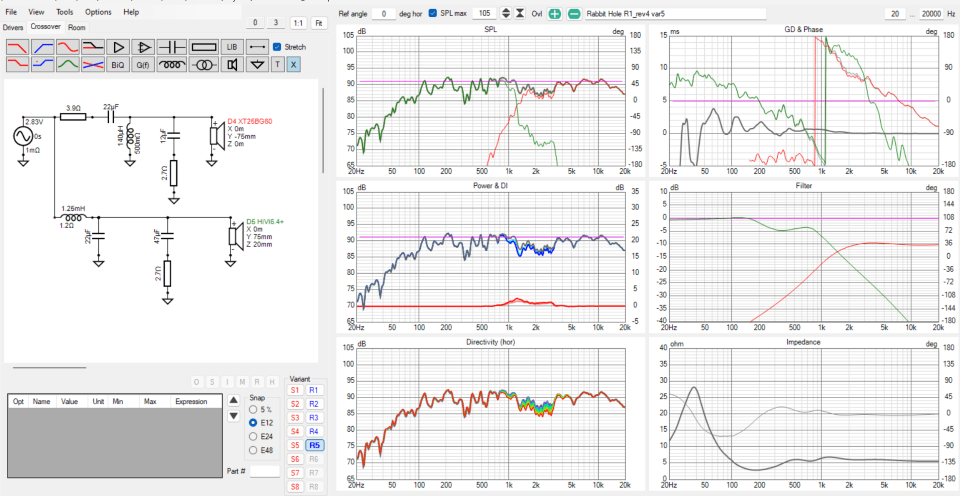This screenshot has height=496, width=960.
Task: Load variant S1
Action: (x=295, y=390)
